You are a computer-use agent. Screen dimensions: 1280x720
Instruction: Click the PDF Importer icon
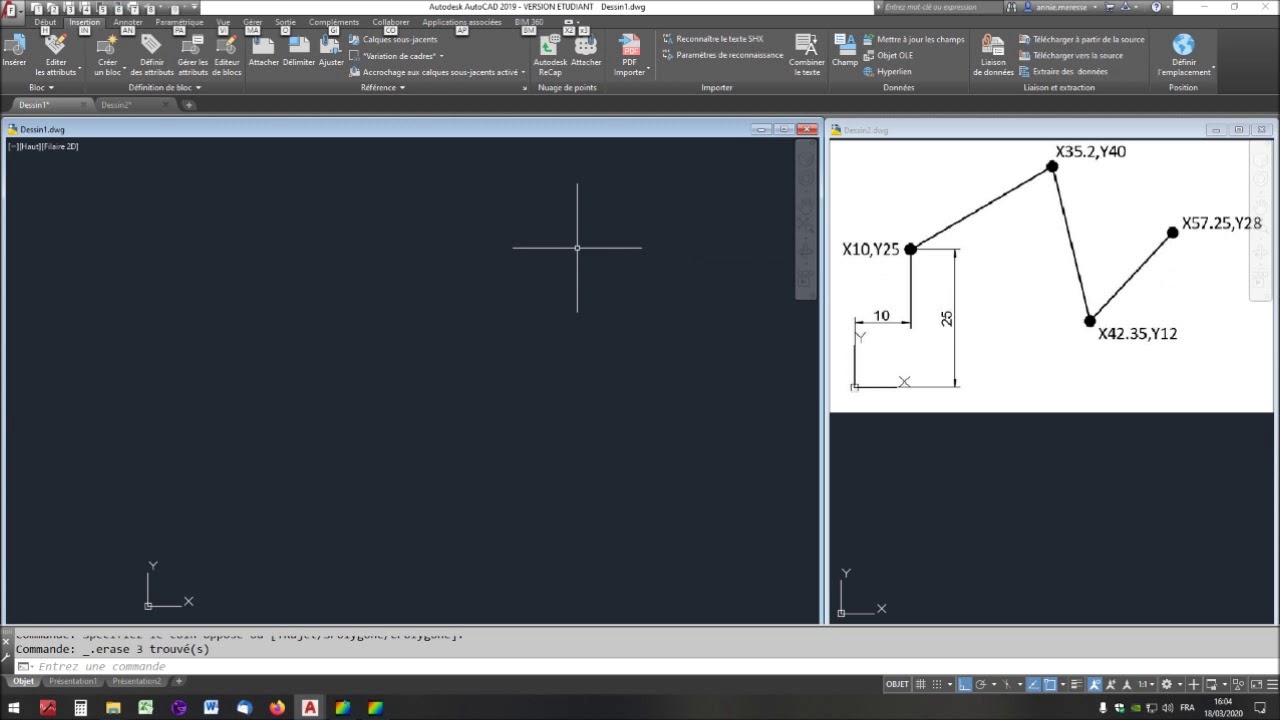click(630, 45)
